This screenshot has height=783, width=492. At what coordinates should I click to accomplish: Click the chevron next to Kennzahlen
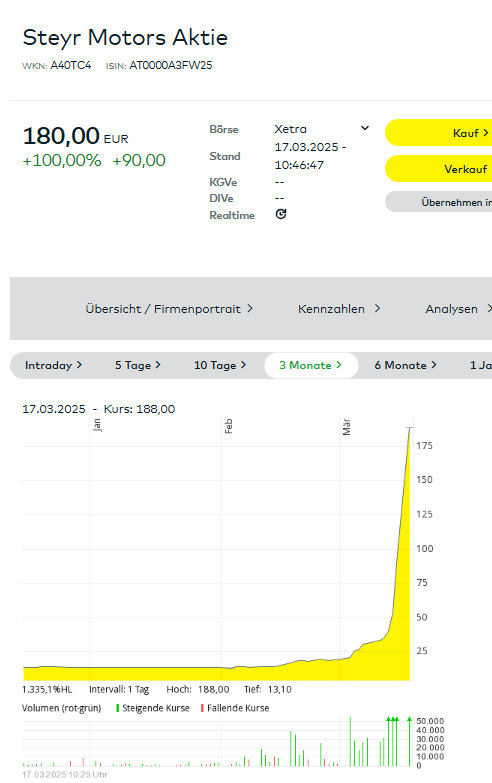pos(377,309)
